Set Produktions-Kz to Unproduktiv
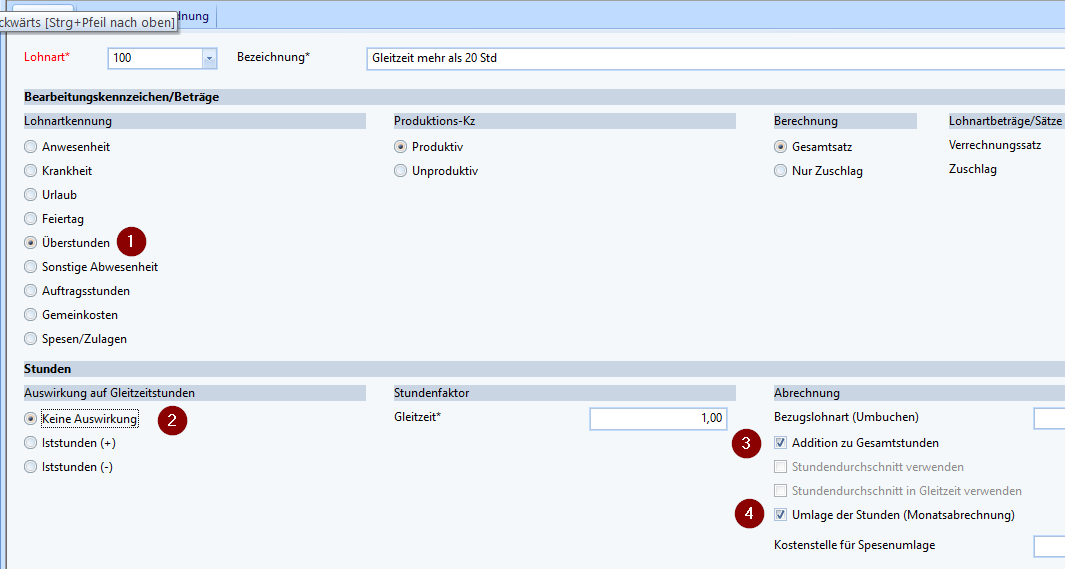The width and height of the screenshot is (1065, 569). pos(401,171)
